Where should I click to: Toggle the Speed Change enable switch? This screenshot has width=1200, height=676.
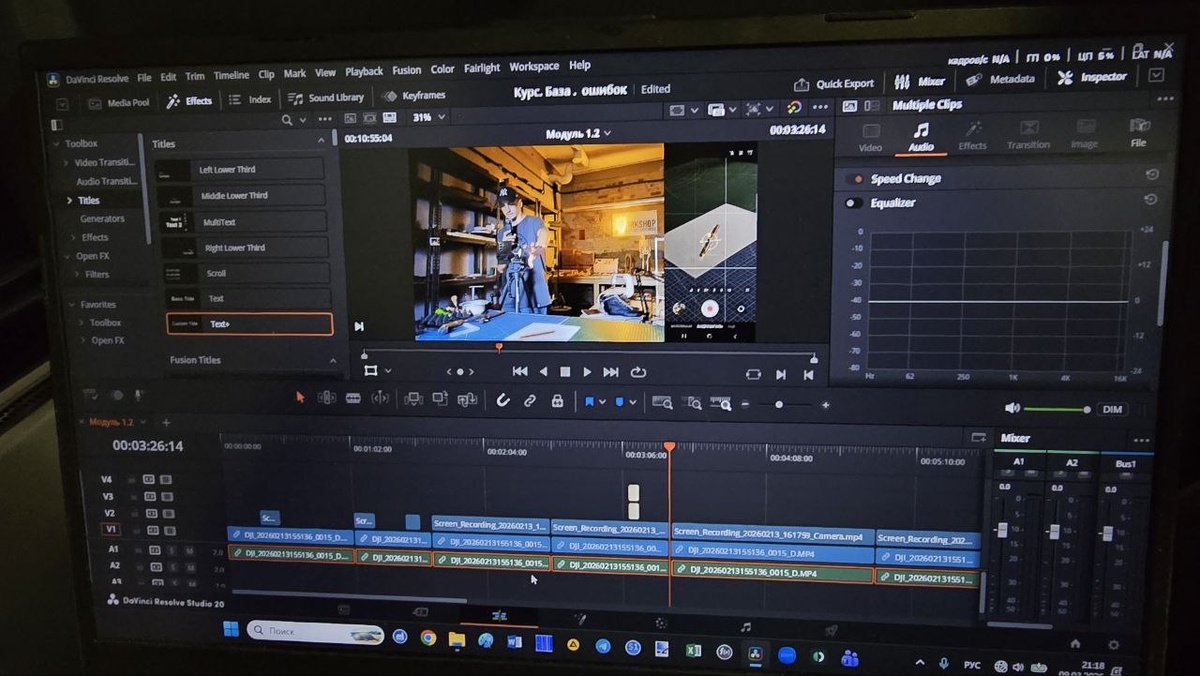pyautogui.click(x=855, y=179)
